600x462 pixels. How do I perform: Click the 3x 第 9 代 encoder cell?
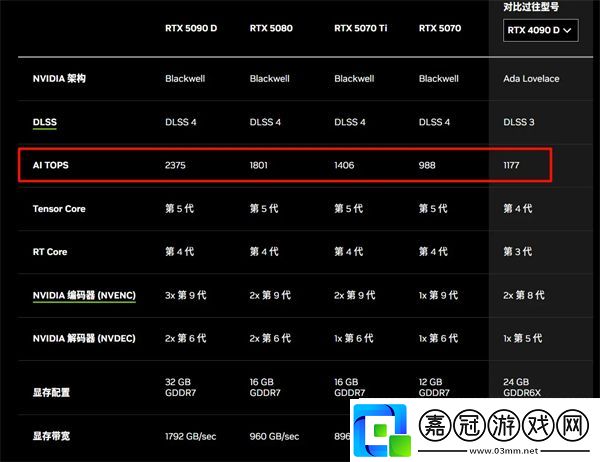pos(186,295)
